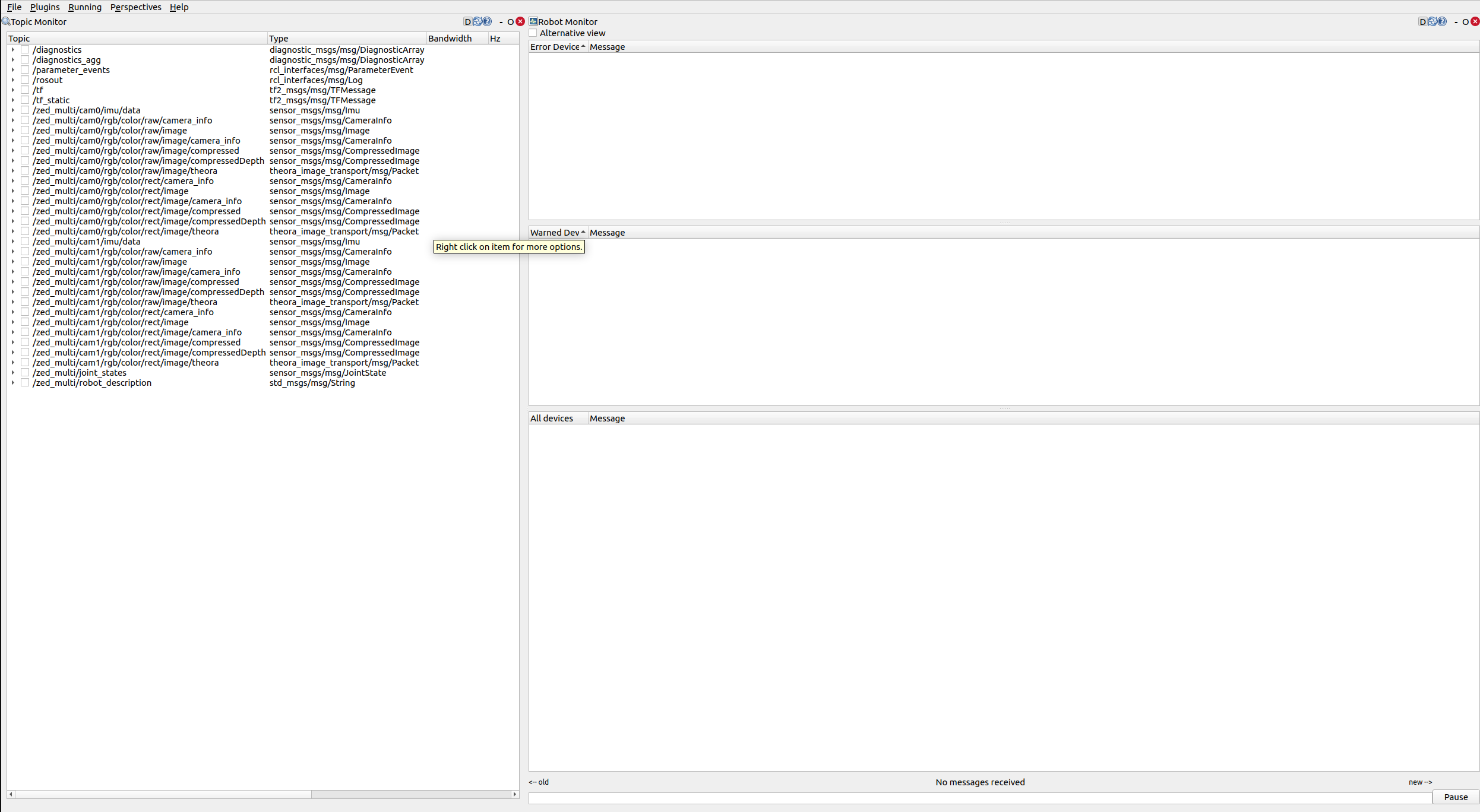Click the Robot Monitor plugin title icon

click(533, 21)
